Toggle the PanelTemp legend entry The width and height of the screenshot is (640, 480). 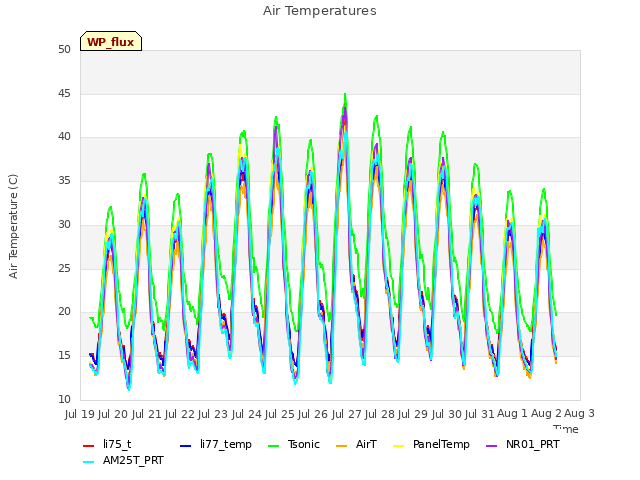[x=431, y=444]
